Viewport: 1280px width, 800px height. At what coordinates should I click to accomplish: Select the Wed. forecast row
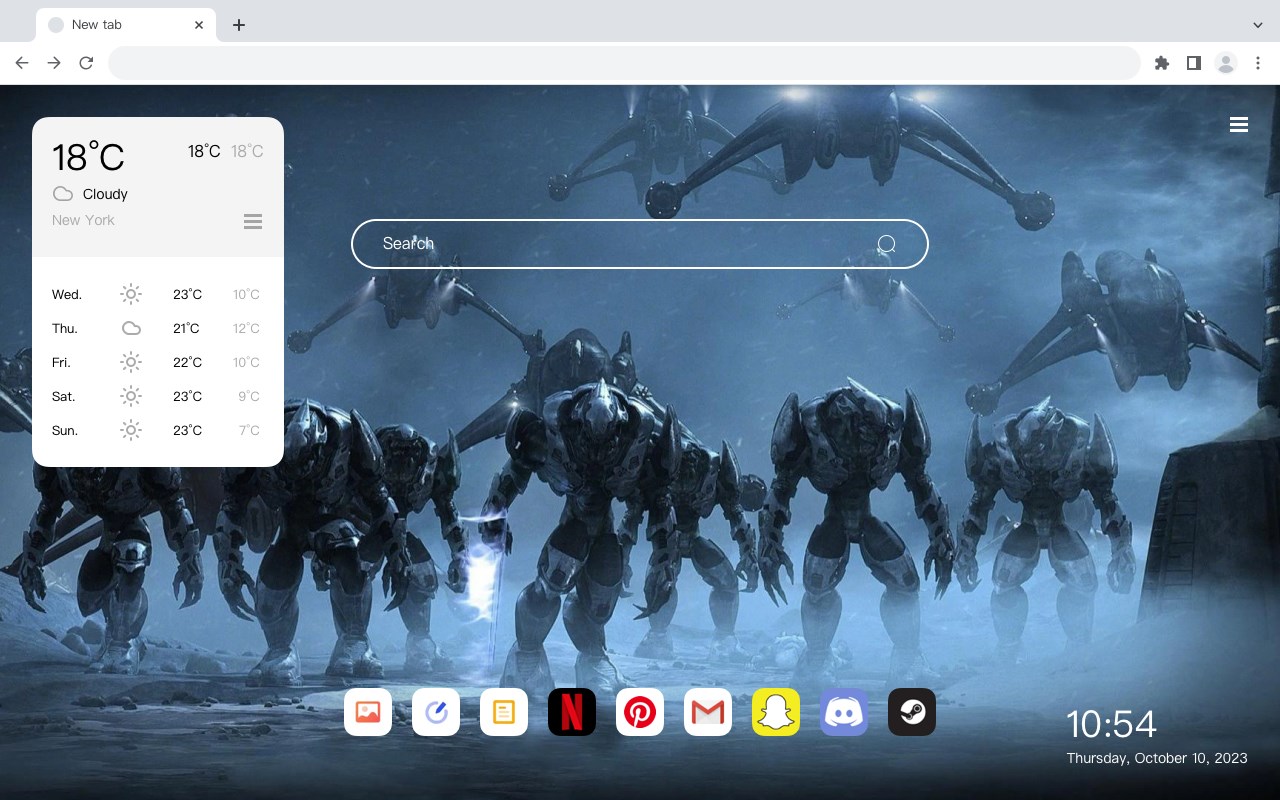coord(157,294)
